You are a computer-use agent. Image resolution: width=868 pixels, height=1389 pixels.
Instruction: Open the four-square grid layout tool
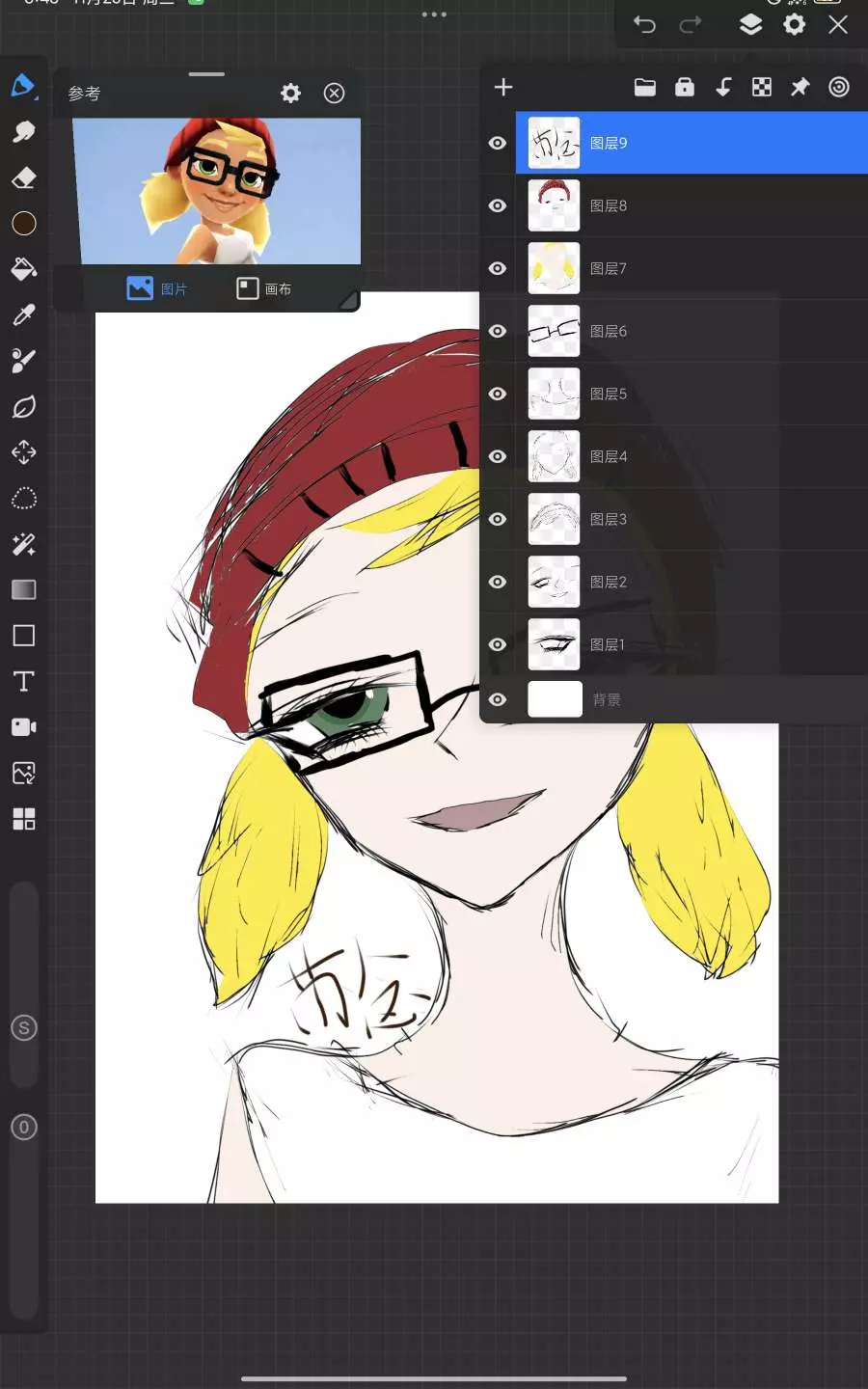click(23, 819)
